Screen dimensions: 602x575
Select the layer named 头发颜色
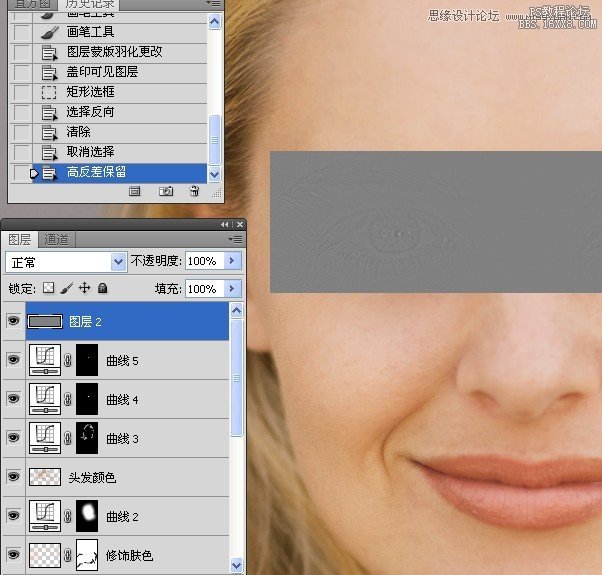coord(127,477)
